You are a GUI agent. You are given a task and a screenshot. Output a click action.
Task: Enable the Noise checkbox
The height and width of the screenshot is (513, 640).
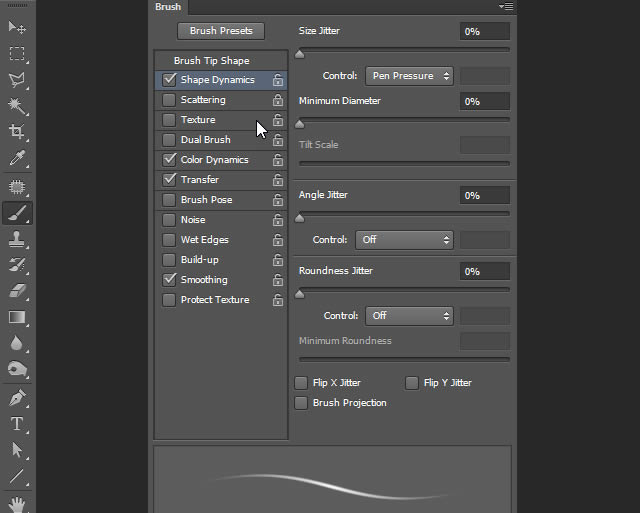point(169,220)
